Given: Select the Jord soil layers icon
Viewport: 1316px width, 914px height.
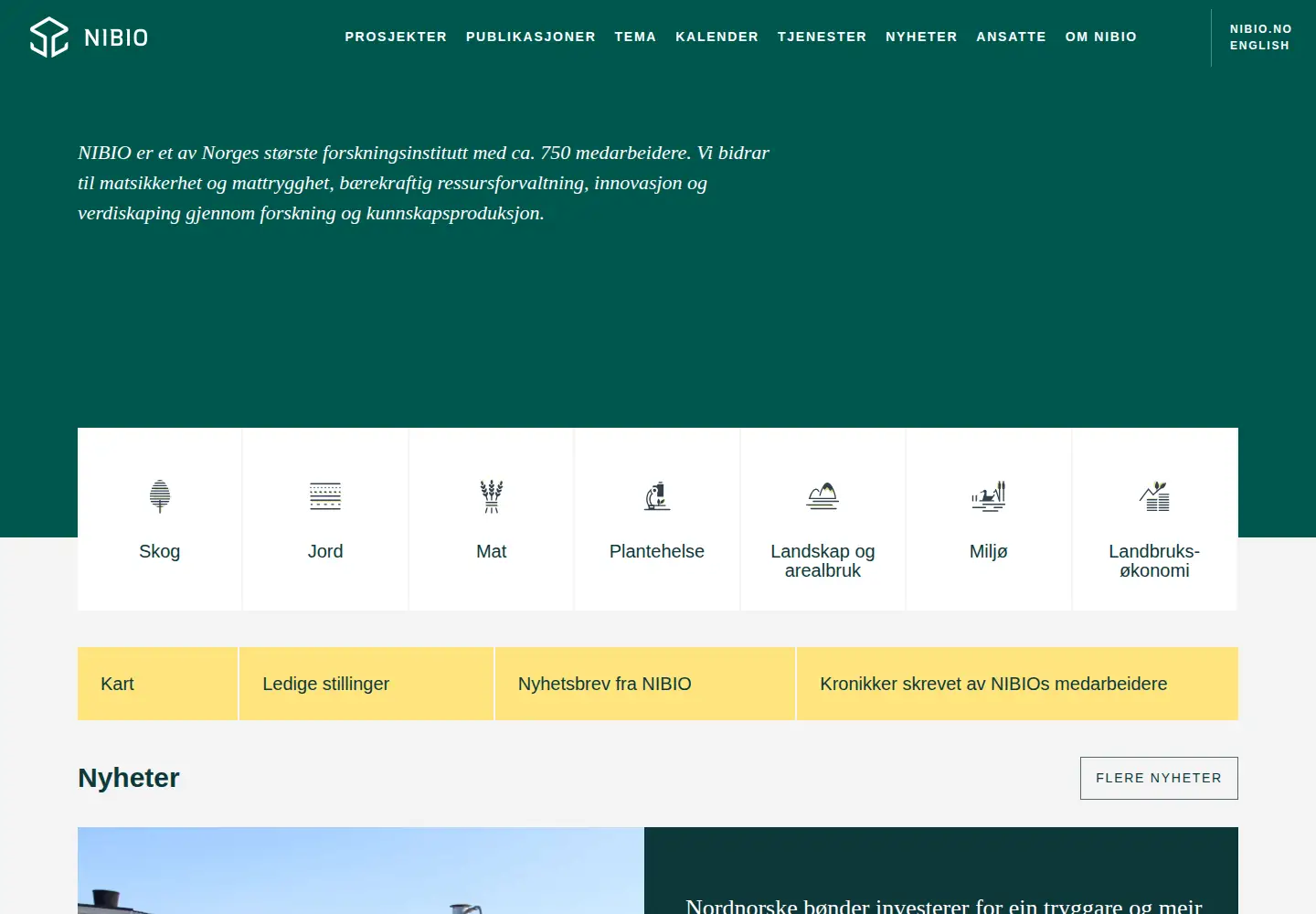Looking at the screenshot, I should [325, 496].
